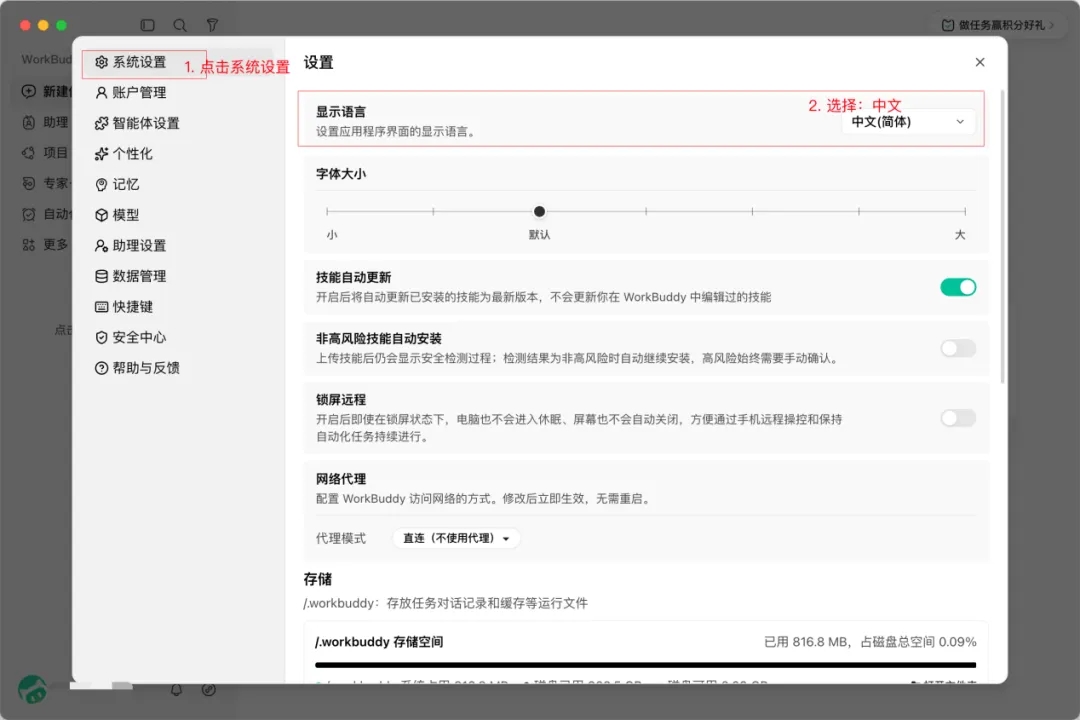The width and height of the screenshot is (1080, 720).
Task: Open 记忆 via its head icon
Action: [101, 185]
